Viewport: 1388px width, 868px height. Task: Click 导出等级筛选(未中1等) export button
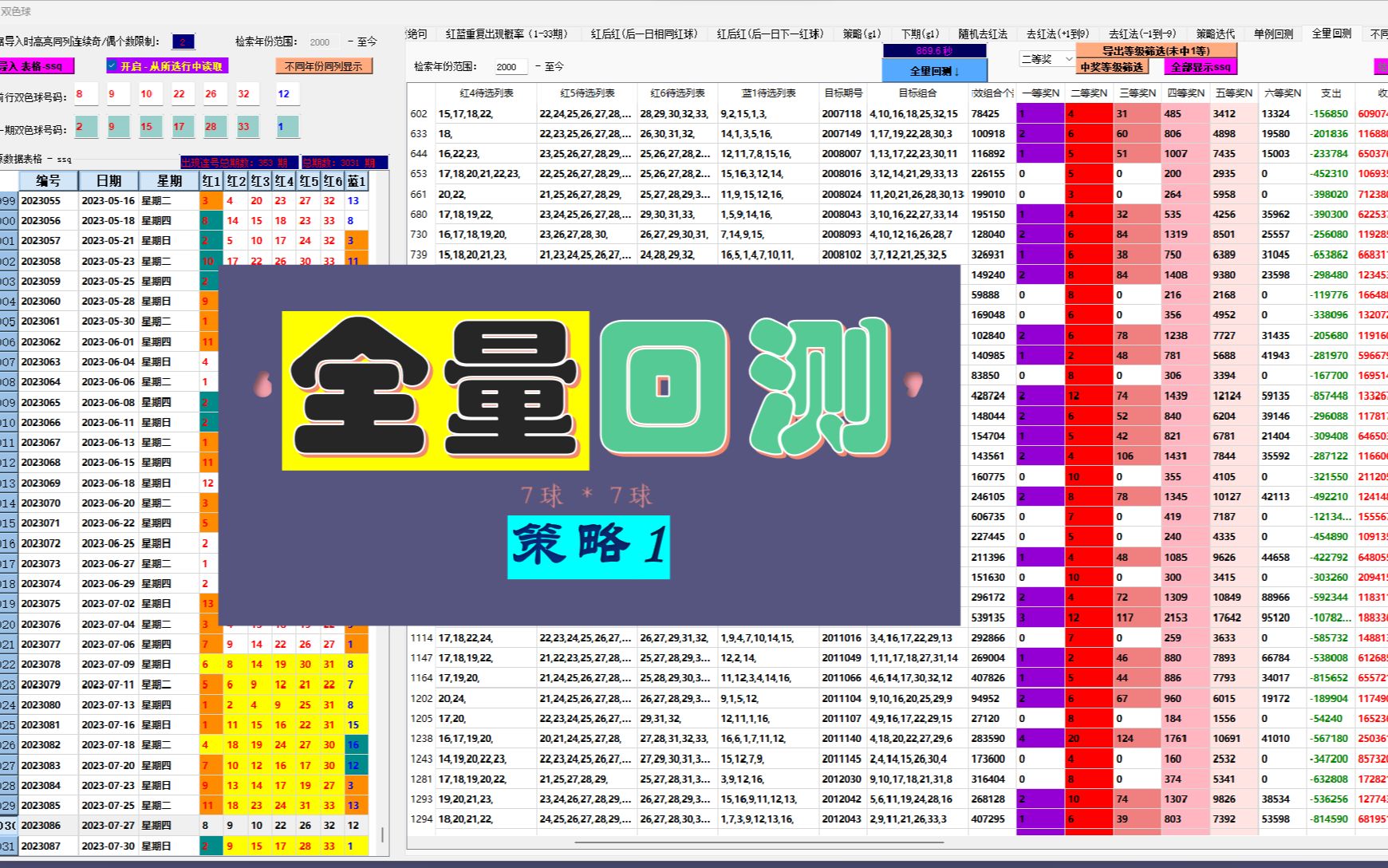tap(1157, 49)
